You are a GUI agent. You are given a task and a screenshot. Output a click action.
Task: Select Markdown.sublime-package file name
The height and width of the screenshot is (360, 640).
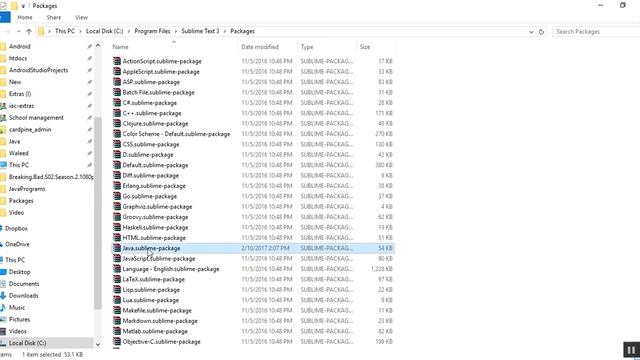click(x=160, y=321)
